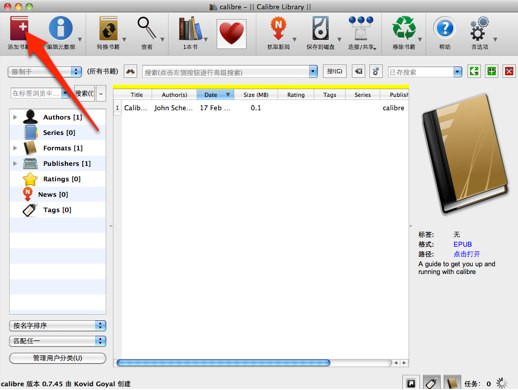Click the Fetch news icon
Image resolution: width=518 pixels, height=390 pixels.
[x=278, y=29]
